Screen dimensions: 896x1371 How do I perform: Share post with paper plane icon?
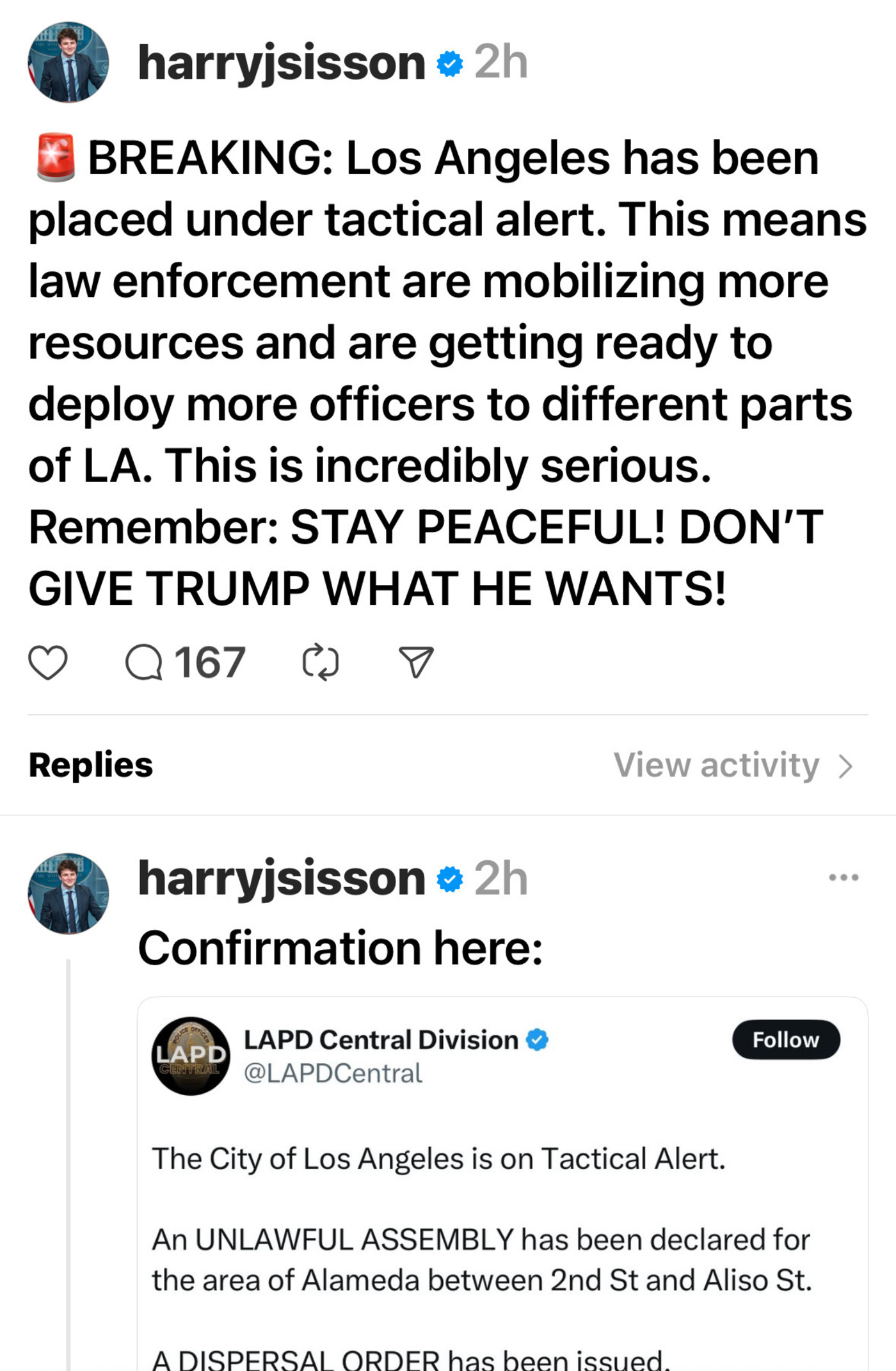click(x=417, y=662)
